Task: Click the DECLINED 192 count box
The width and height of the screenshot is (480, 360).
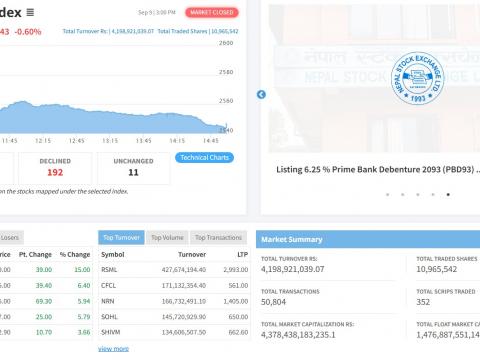Action: coord(55,168)
